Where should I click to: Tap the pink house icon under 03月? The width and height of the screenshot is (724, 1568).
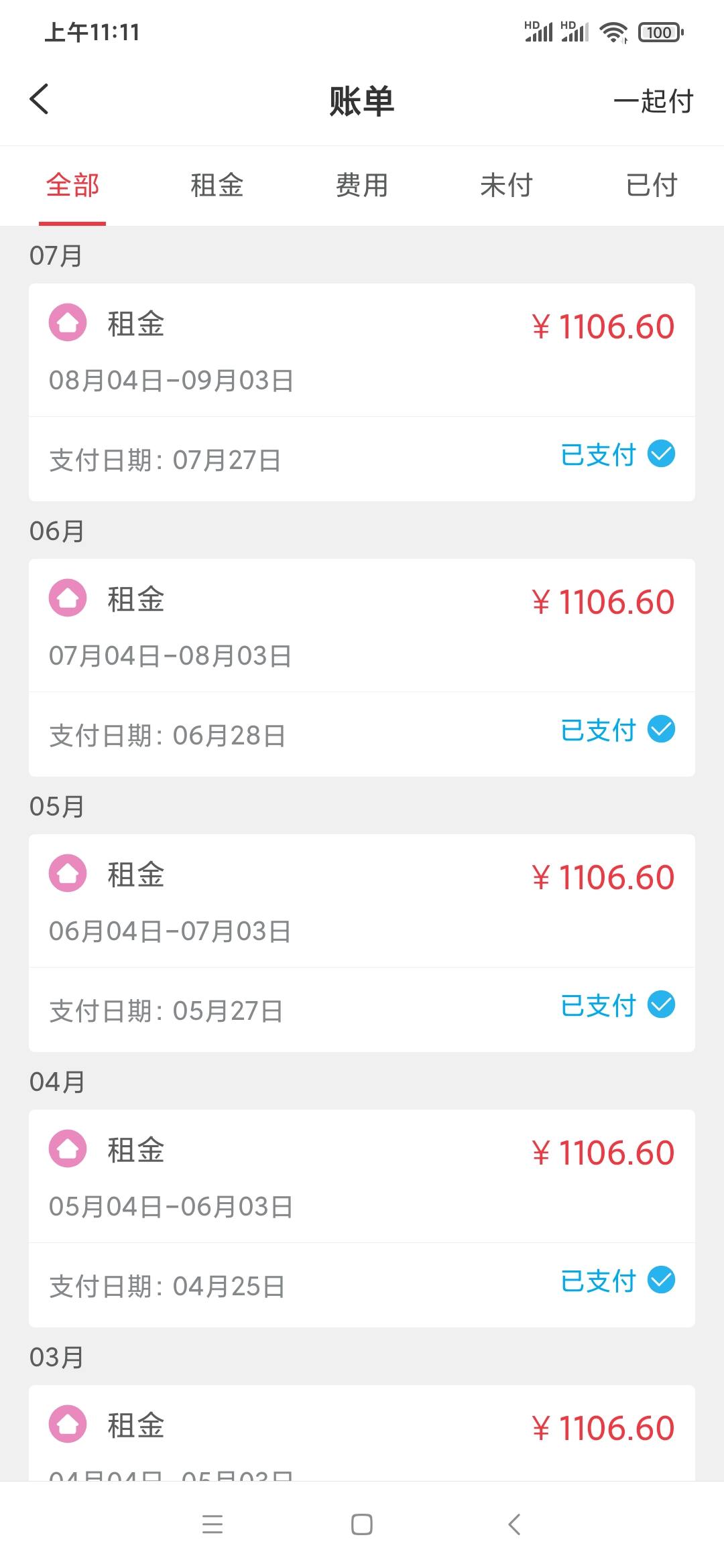68,1424
